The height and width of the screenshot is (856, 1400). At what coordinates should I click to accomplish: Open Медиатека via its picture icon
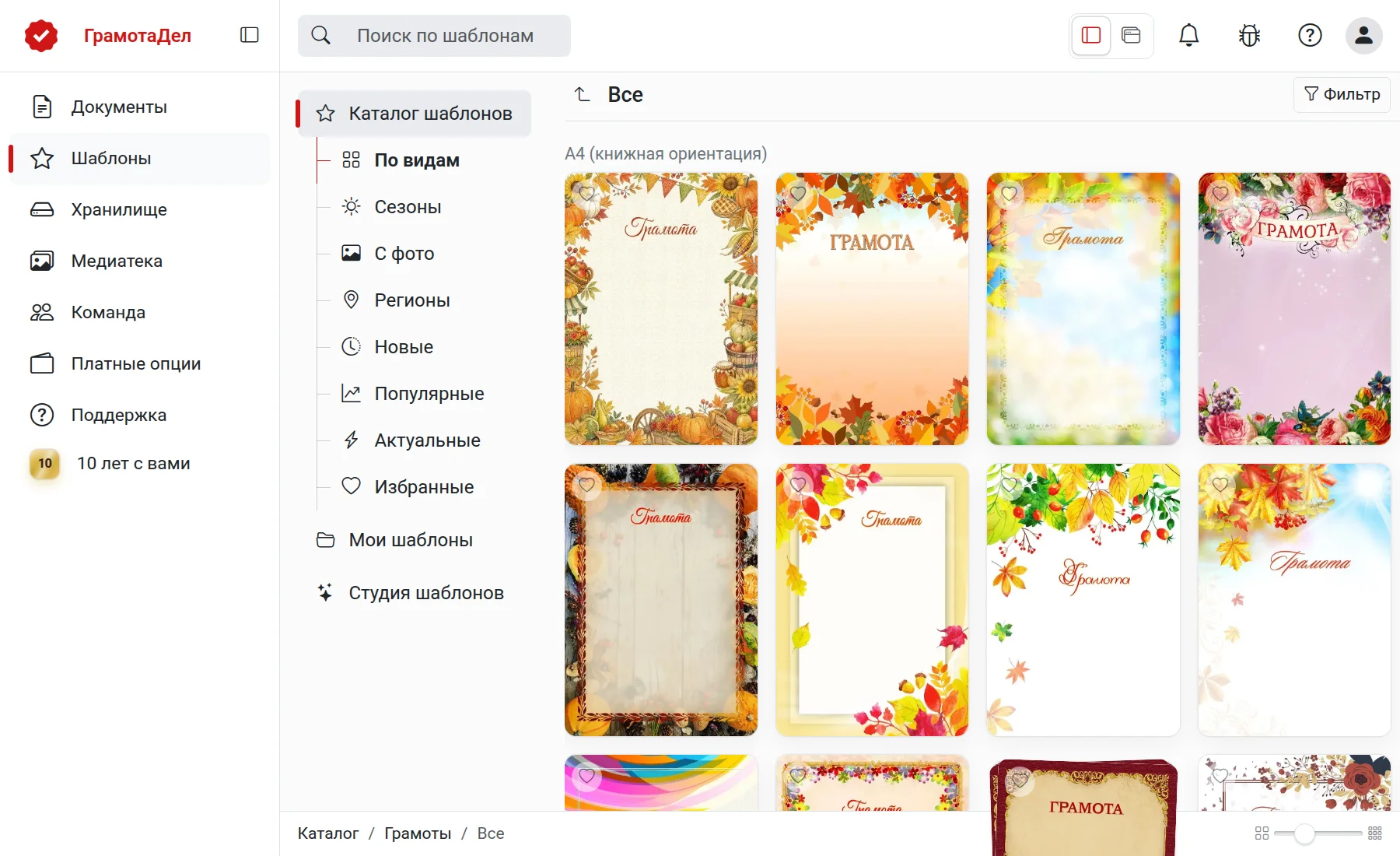[42, 261]
